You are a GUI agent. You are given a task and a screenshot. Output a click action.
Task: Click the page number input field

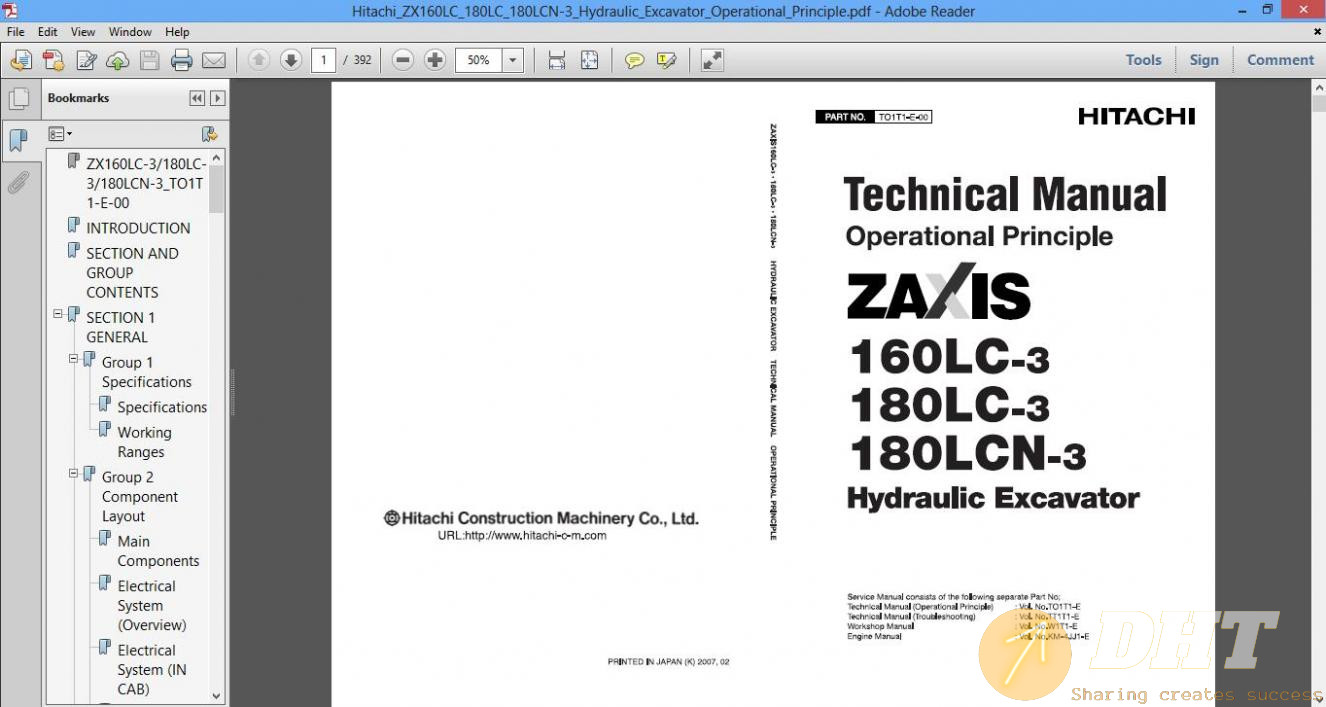pos(323,60)
